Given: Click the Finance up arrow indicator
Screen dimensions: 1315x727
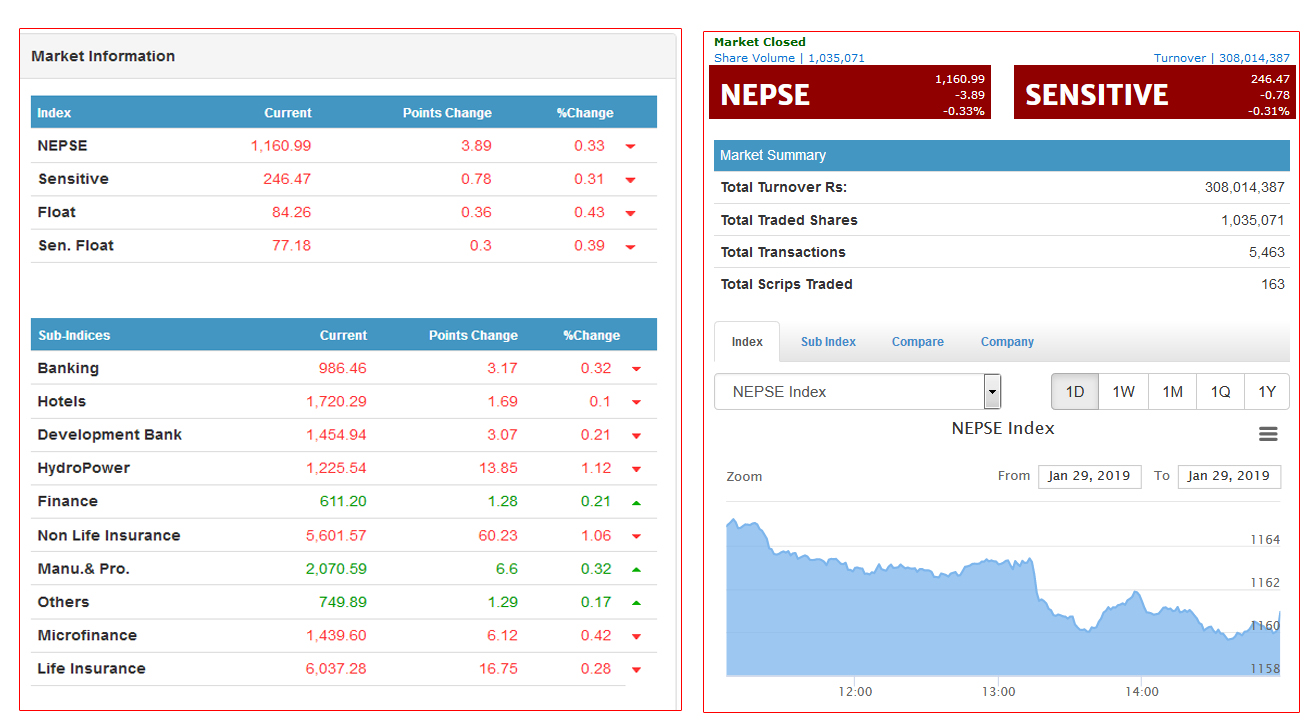Looking at the screenshot, I should pyautogui.click(x=636, y=502).
